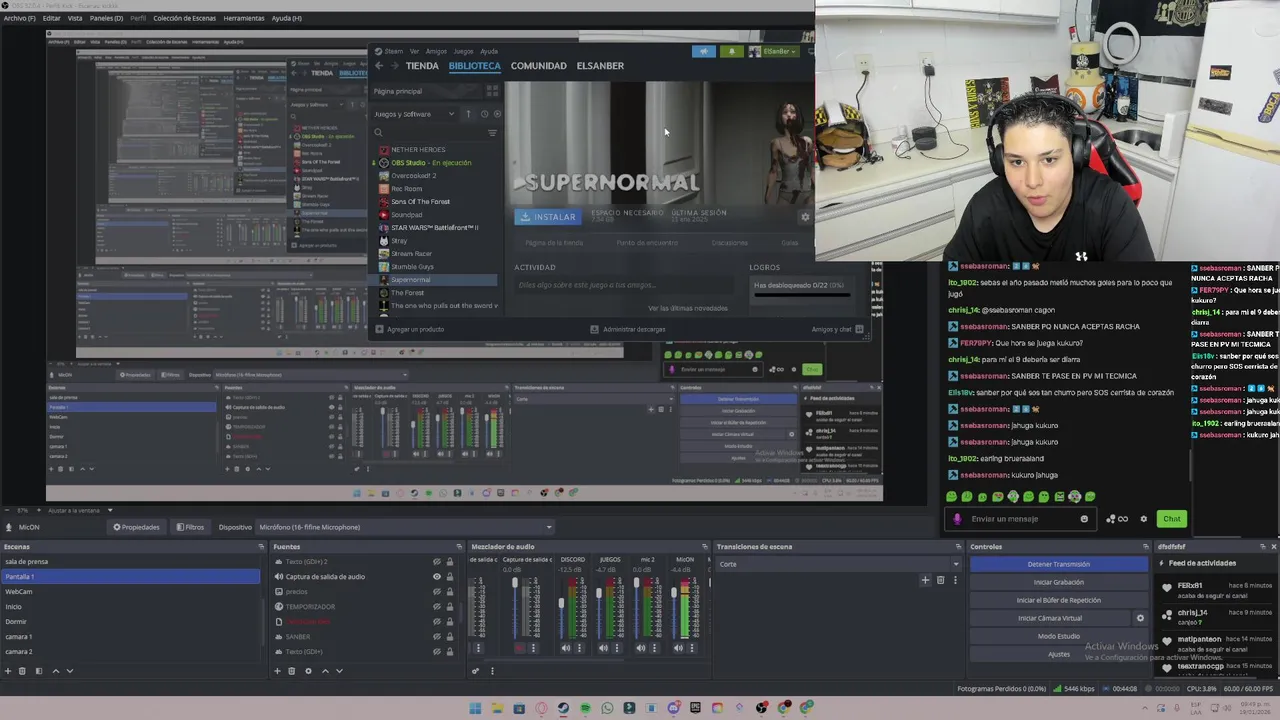Viewport: 1280px width, 720px height.
Task: Move scene down in Escenas panel
Action: pyautogui.click(x=70, y=671)
